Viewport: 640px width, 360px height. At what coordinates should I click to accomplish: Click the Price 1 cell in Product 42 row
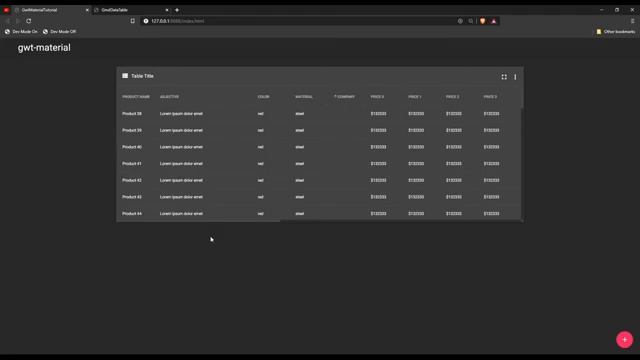tap(416, 180)
